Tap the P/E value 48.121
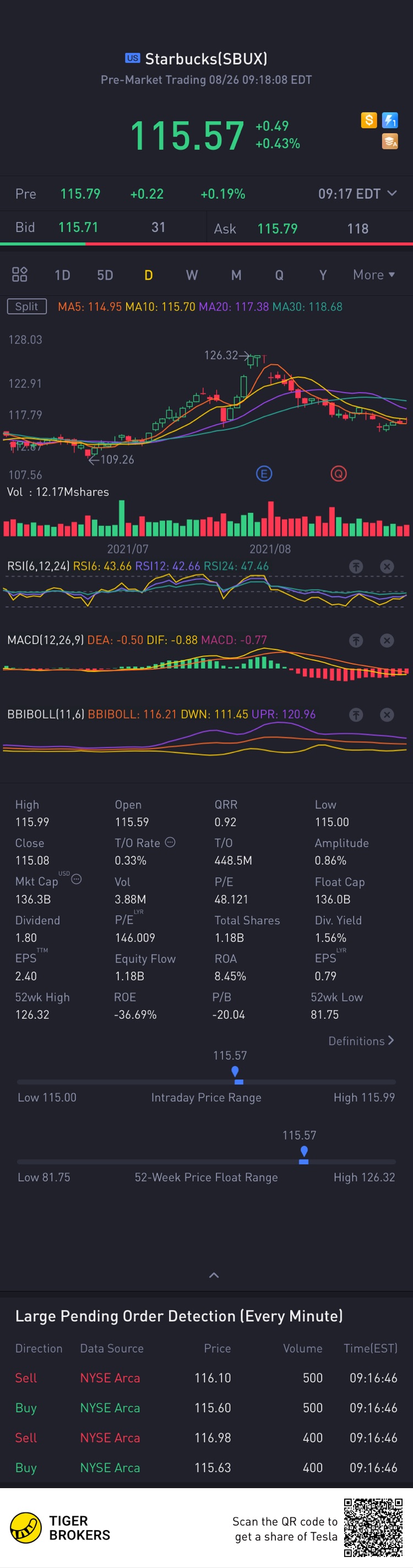The height and width of the screenshot is (1568, 413). pyautogui.click(x=231, y=899)
